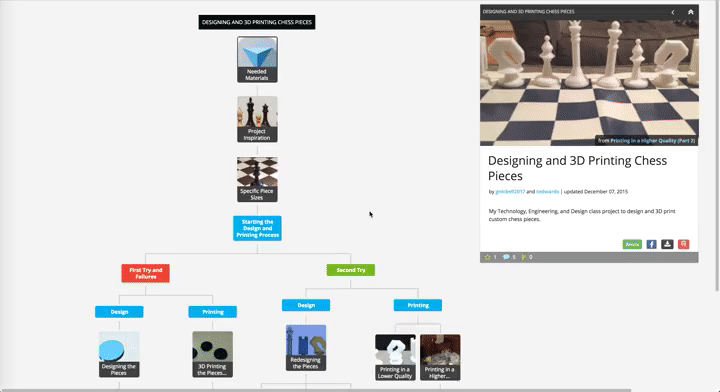Select Design node under First Try

[x=119, y=312]
